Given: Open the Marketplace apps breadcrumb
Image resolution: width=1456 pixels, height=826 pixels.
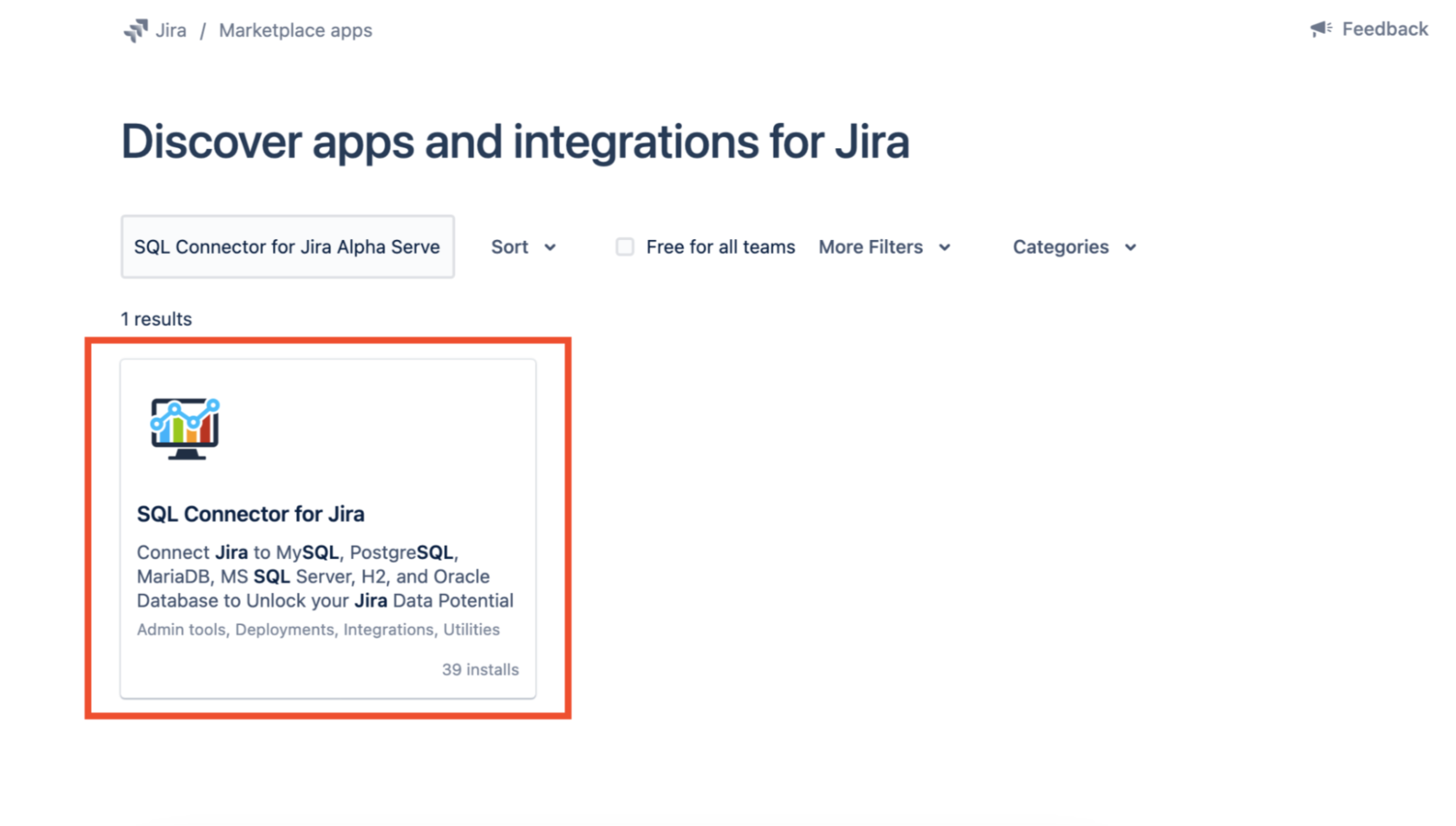Looking at the screenshot, I should point(296,29).
